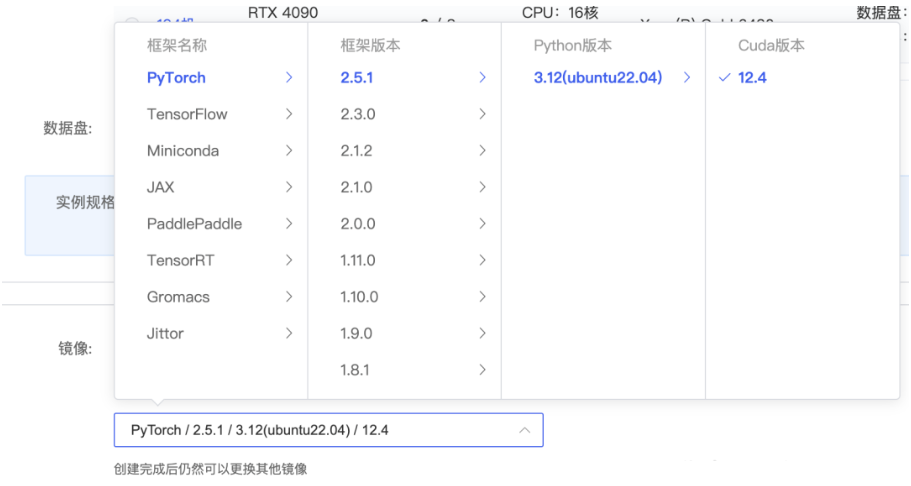Expand Gromacs row chevron arrow
Viewport: 911px width, 486px height.
coord(289,297)
